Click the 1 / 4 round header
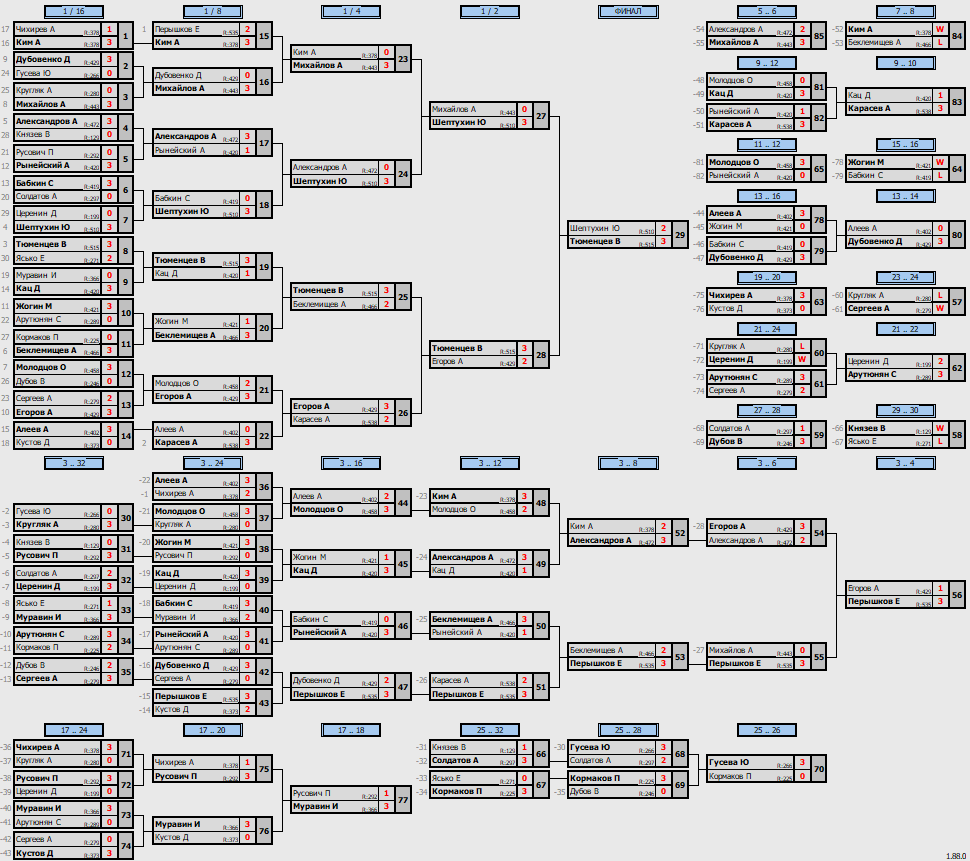Image resolution: width=970 pixels, height=861 pixels. 351,11
